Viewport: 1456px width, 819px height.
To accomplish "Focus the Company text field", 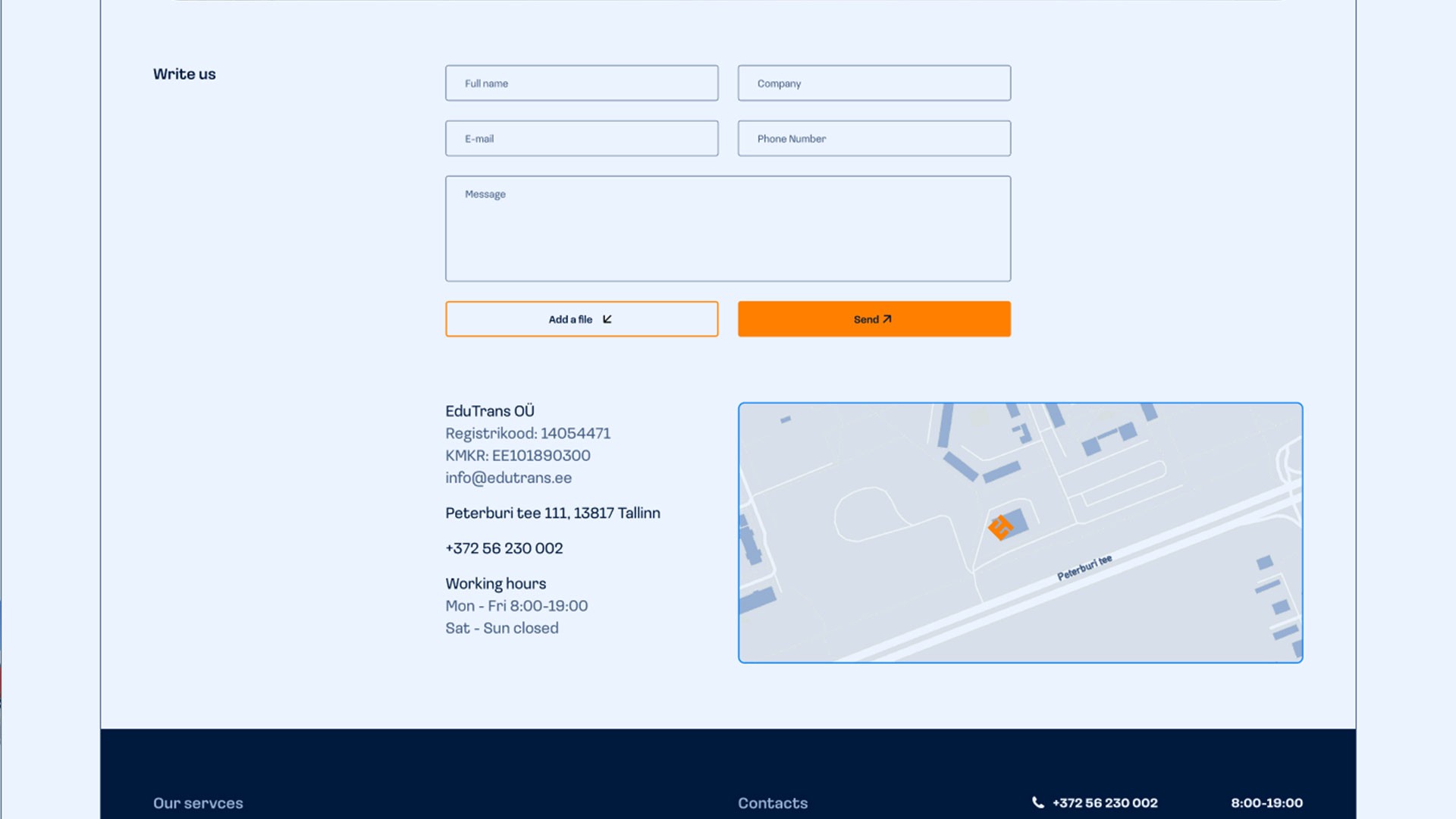I will pos(874,83).
